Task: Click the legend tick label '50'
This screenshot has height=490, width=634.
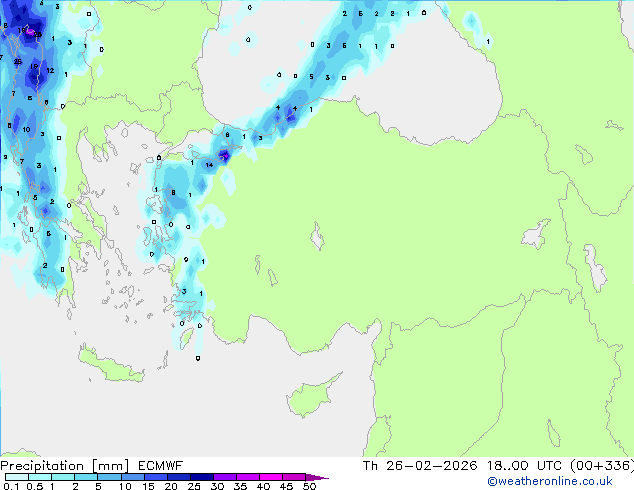Action: pyautogui.click(x=309, y=486)
